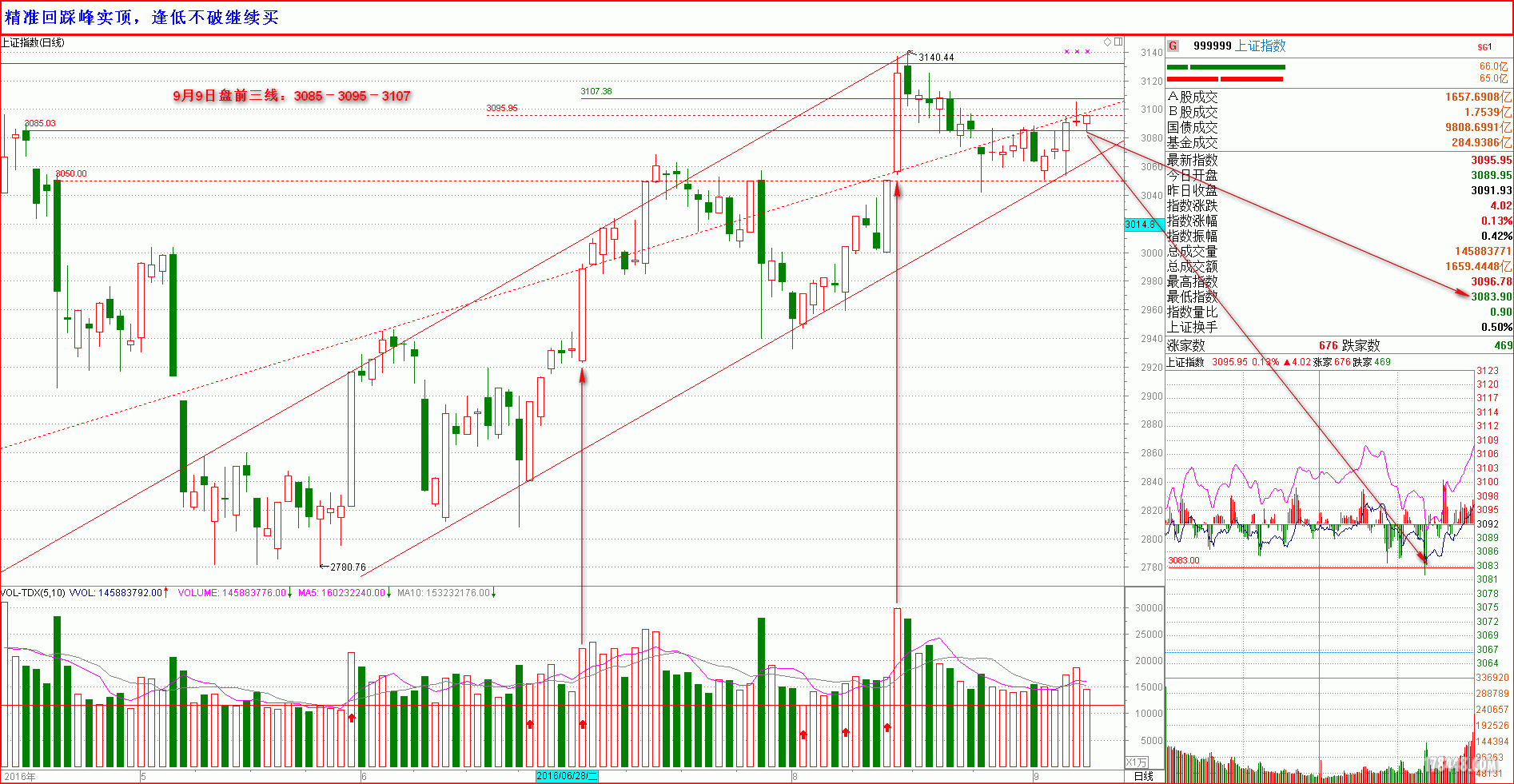1514x784 pixels.
Task: Click the split-window icon atop the chart
Action: (1118, 42)
